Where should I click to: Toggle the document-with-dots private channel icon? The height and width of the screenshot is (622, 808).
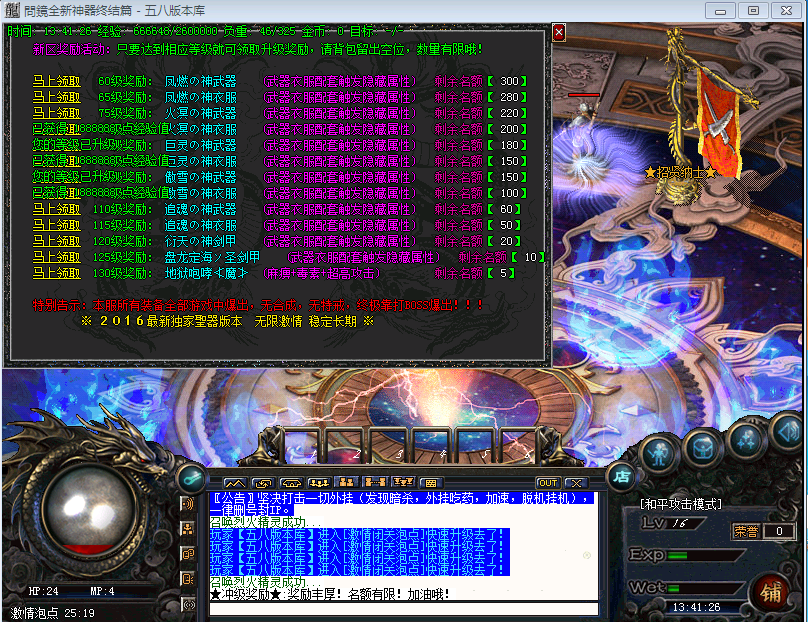pyautogui.click(x=188, y=579)
